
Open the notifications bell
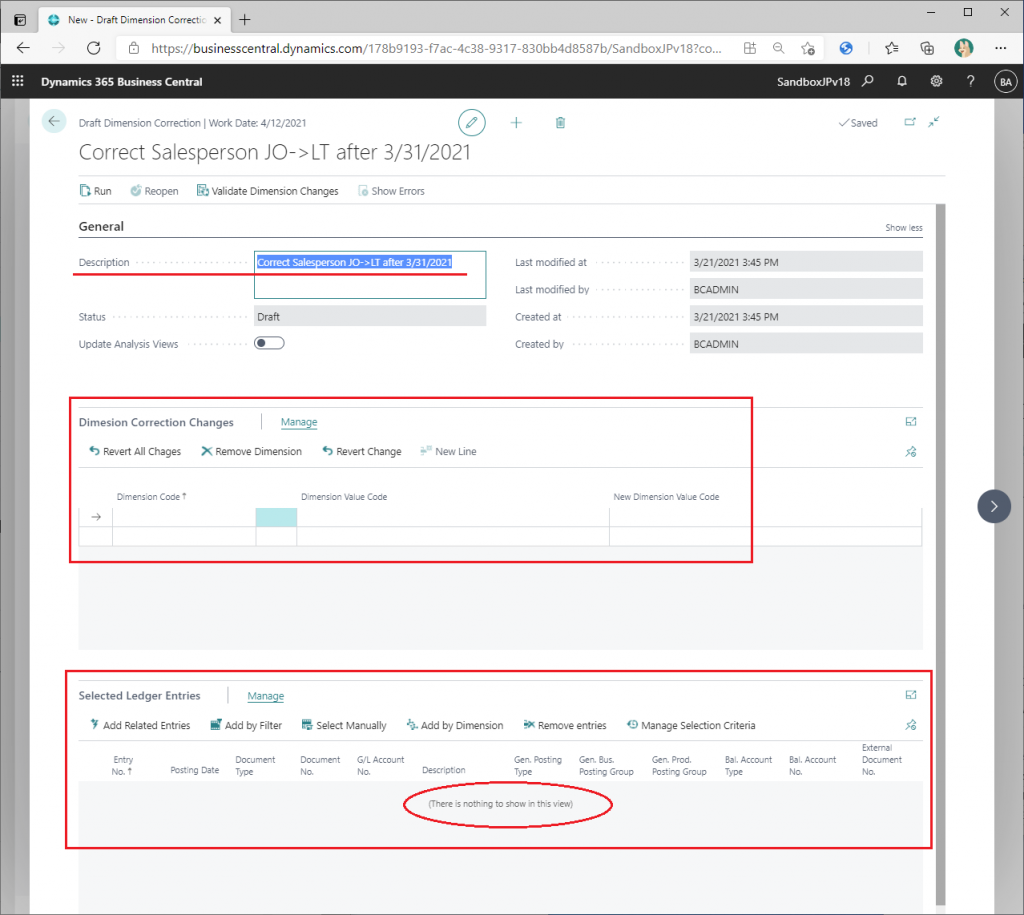pos(902,82)
